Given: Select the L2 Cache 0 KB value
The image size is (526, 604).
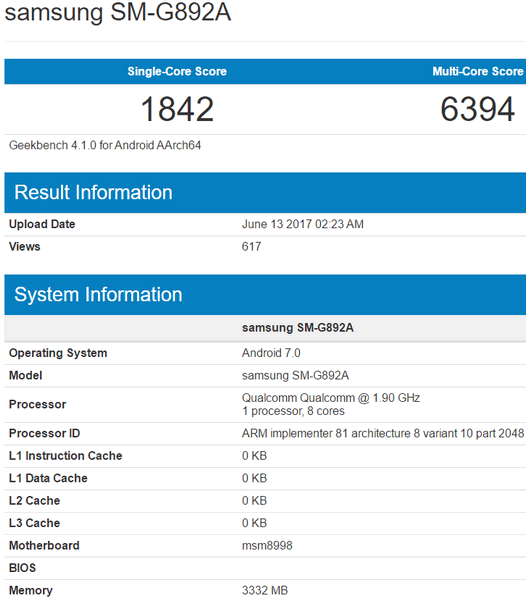Looking at the screenshot, I should pos(254,500).
